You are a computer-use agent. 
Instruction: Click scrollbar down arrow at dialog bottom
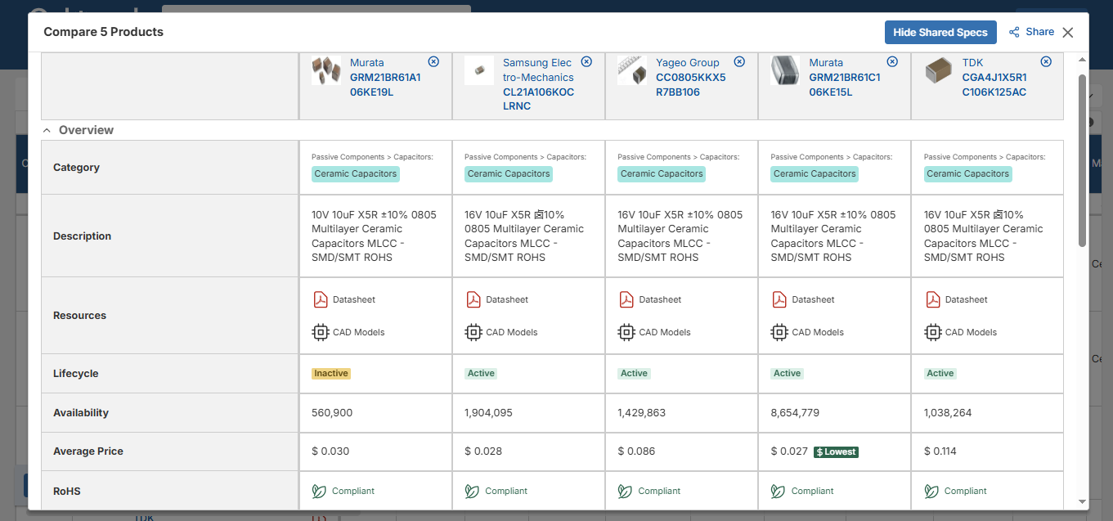[x=1082, y=502]
